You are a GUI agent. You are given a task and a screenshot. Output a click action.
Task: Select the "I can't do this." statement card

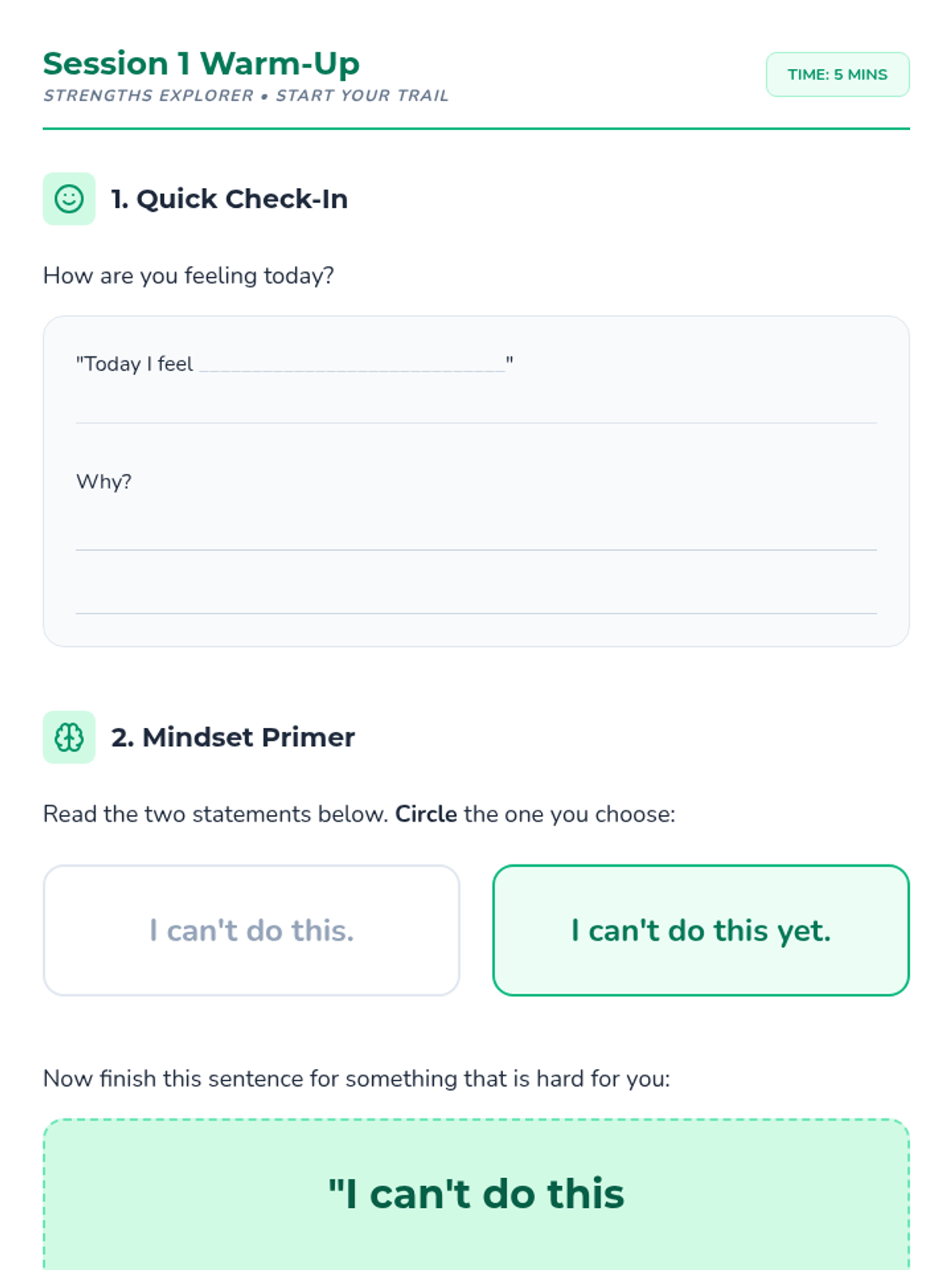[251, 930]
